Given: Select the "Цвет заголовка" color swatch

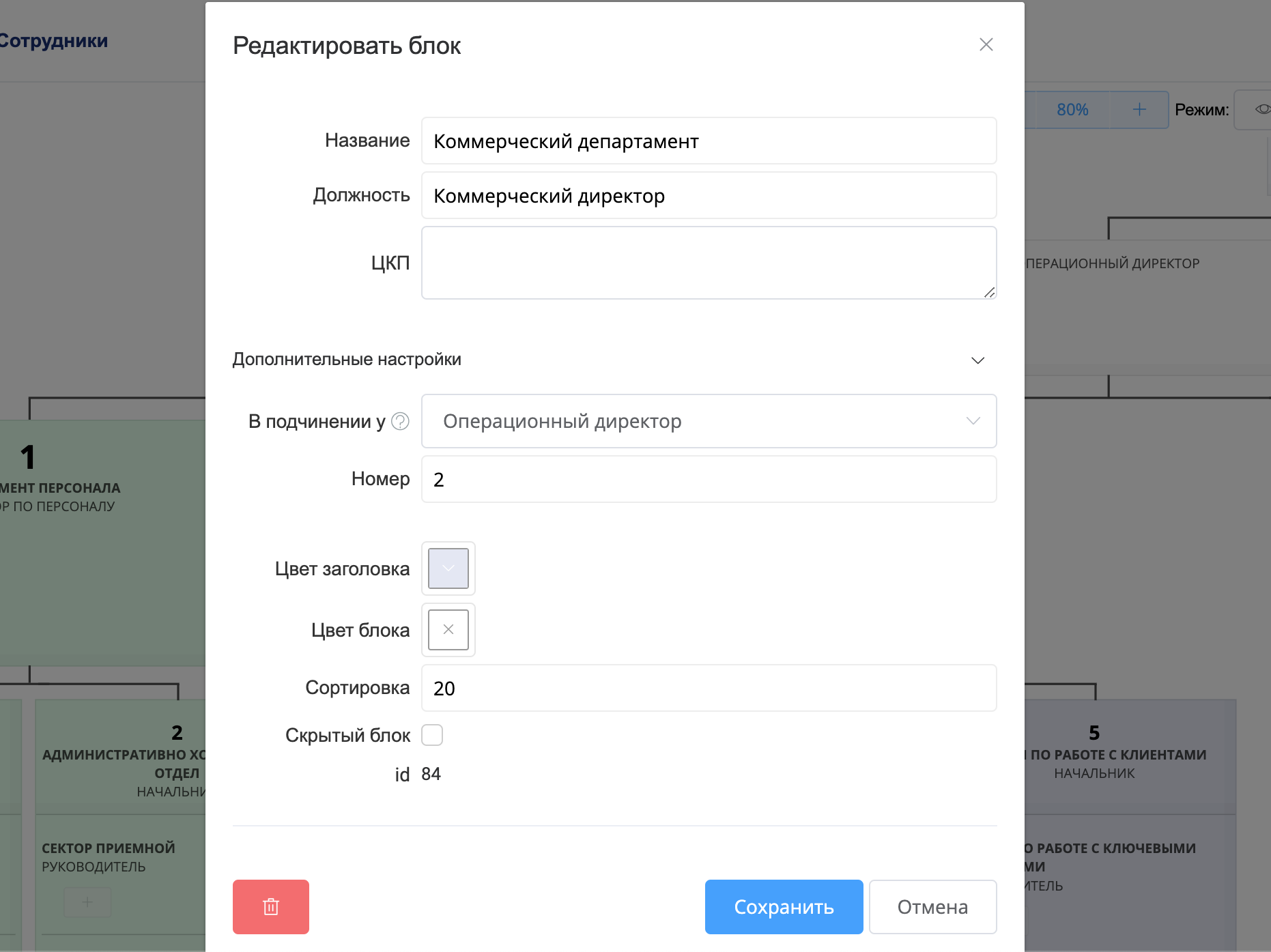Looking at the screenshot, I should coord(448,568).
